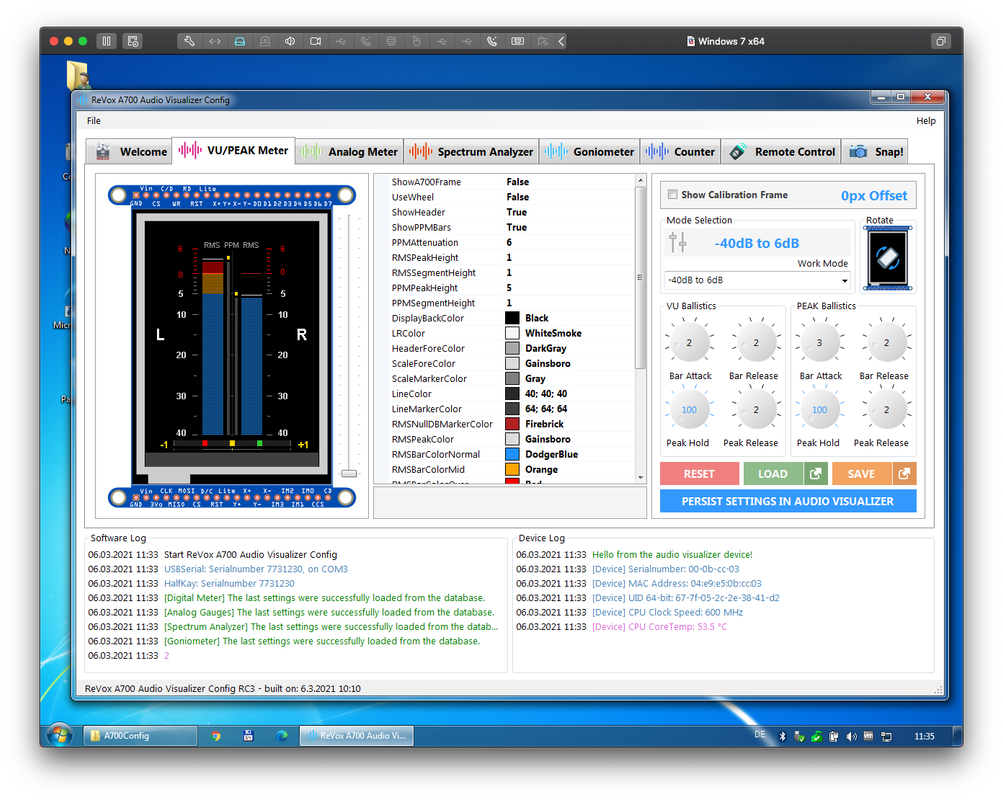Click the DisplayBackColor Black swatch
Screen dimensions: 1003x800
512,318
